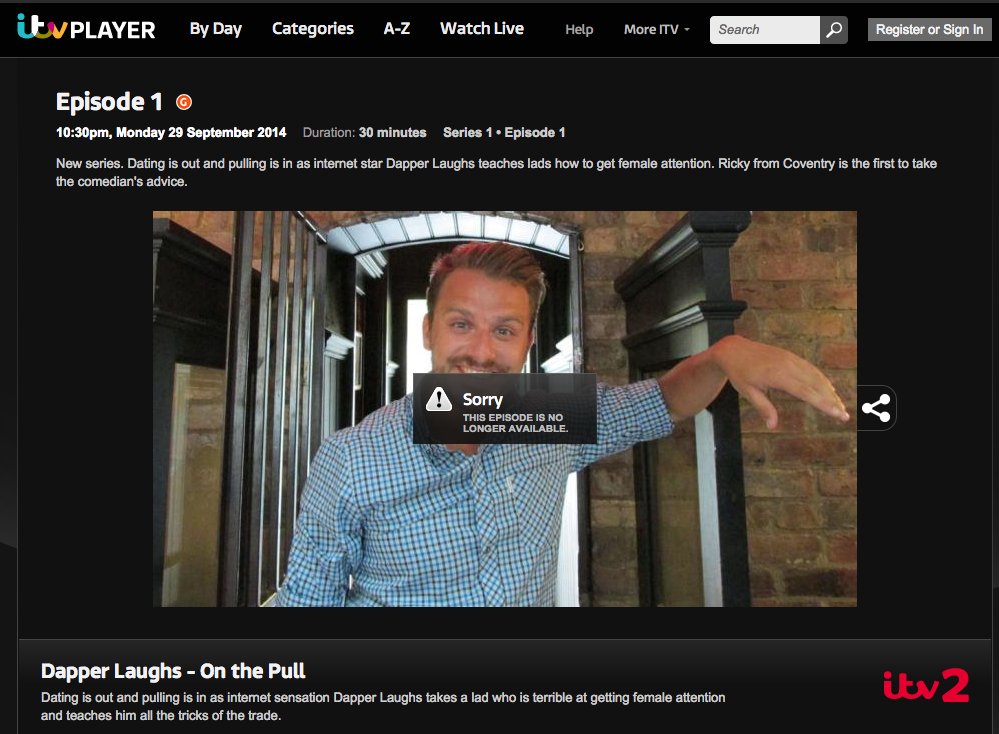The width and height of the screenshot is (999, 734).
Task: Click the 'Sorry' unavailable message box
Action: click(x=505, y=408)
